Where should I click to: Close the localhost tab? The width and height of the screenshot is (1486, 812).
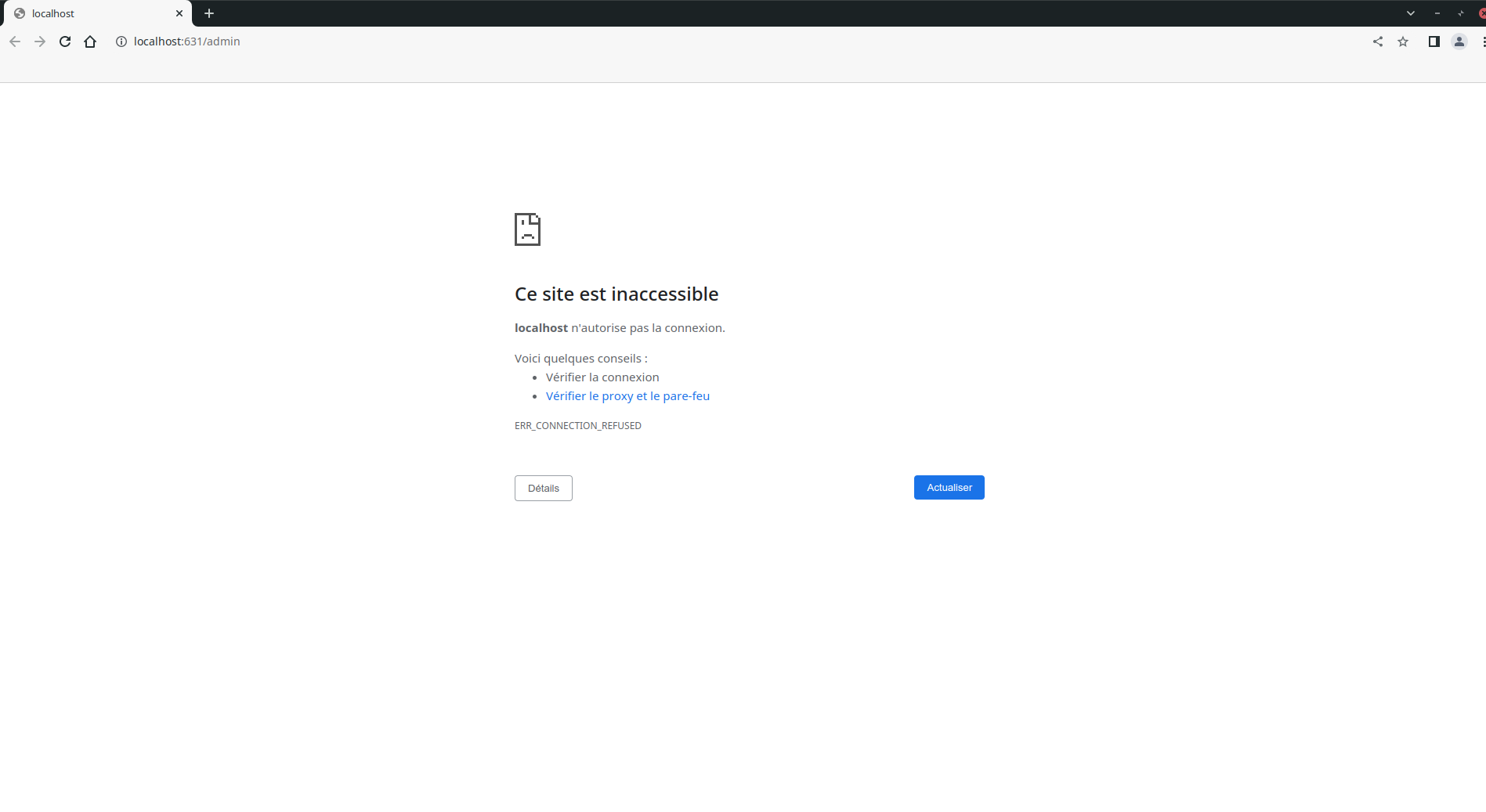click(x=179, y=13)
